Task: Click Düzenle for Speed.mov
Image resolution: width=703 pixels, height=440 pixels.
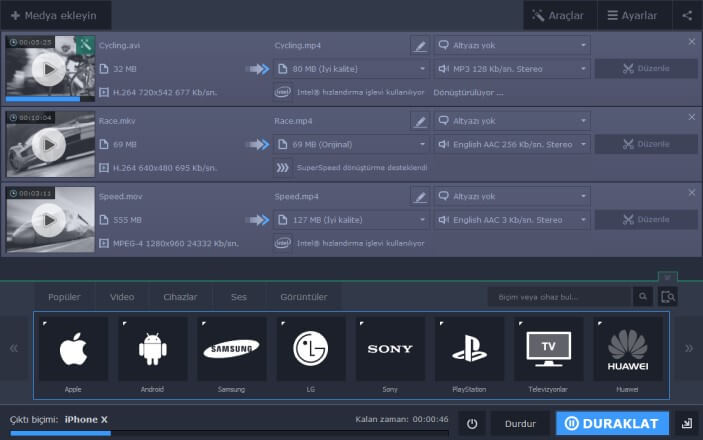Action: (x=646, y=220)
